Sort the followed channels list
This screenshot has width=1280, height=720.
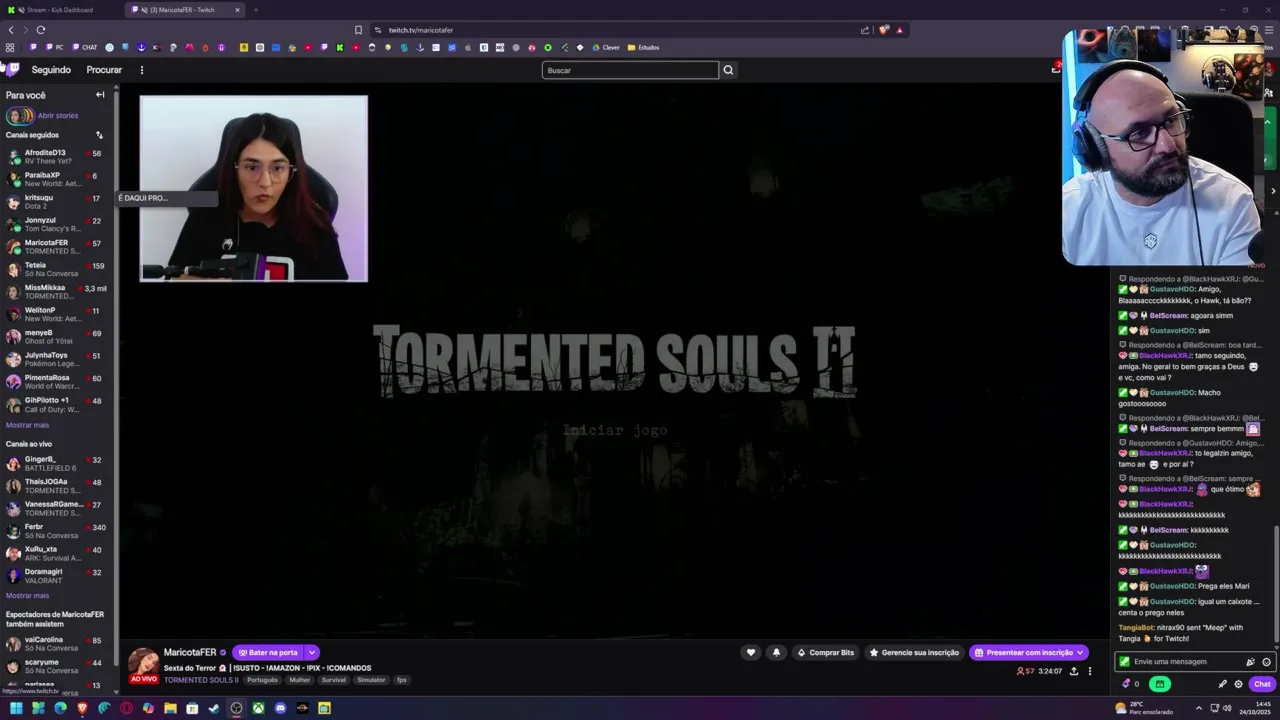99,135
